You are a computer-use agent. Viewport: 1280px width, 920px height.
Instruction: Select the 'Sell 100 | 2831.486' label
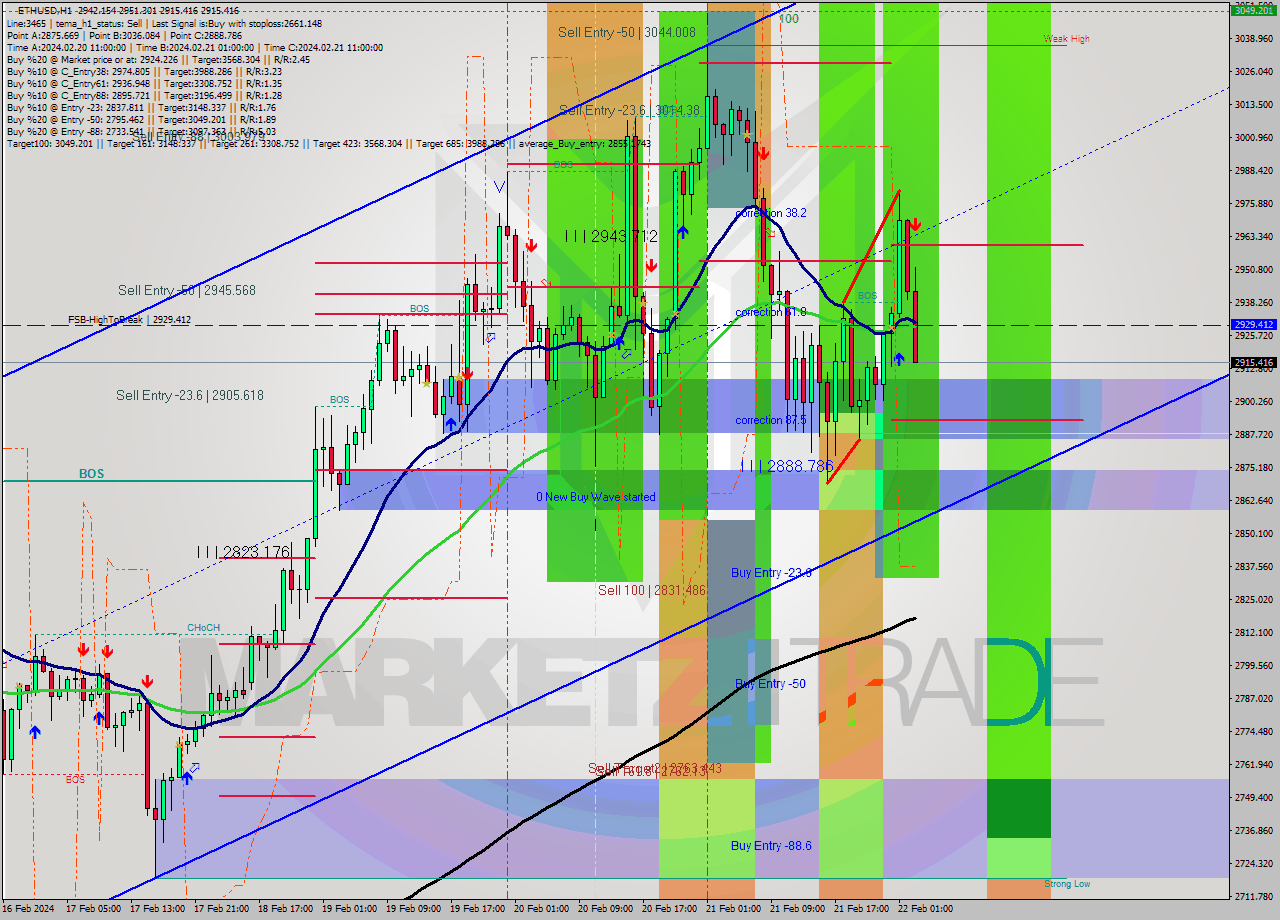click(x=652, y=590)
